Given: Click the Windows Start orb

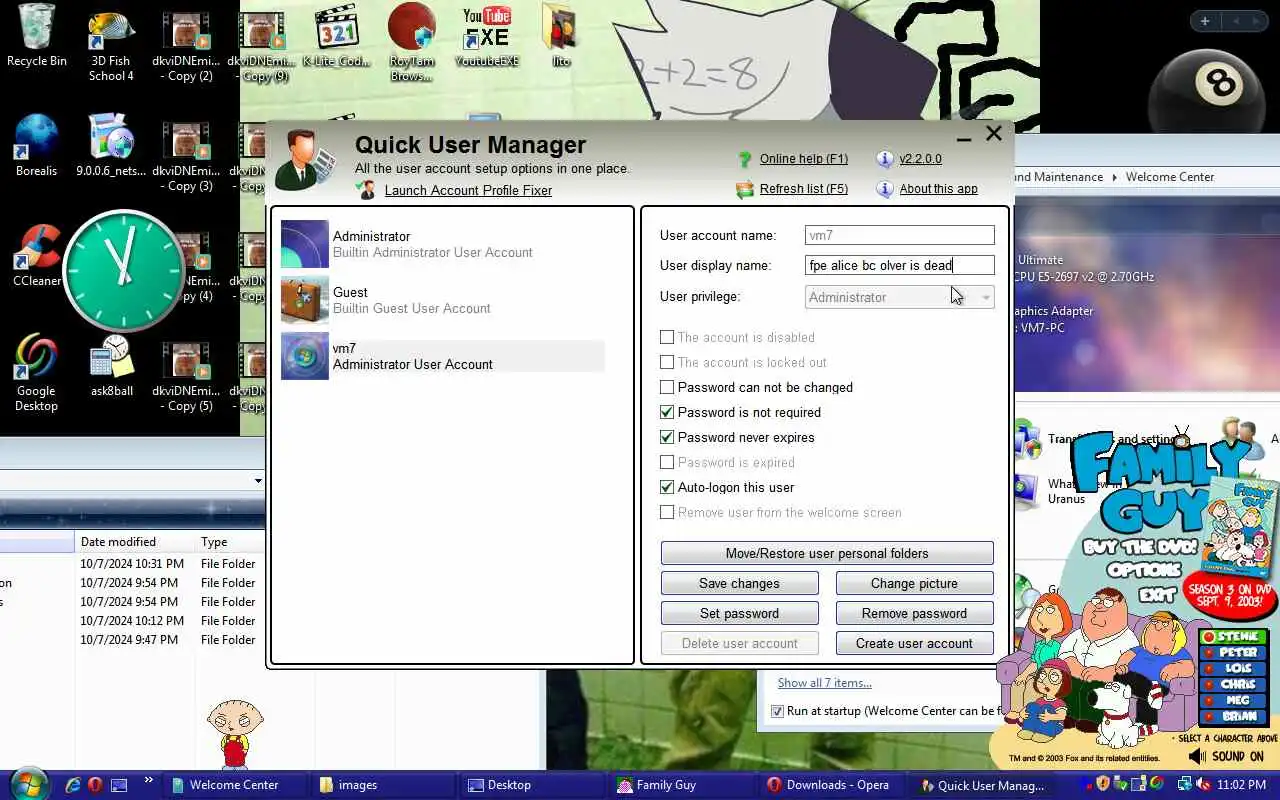Looking at the screenshot, I should (27, 783).
